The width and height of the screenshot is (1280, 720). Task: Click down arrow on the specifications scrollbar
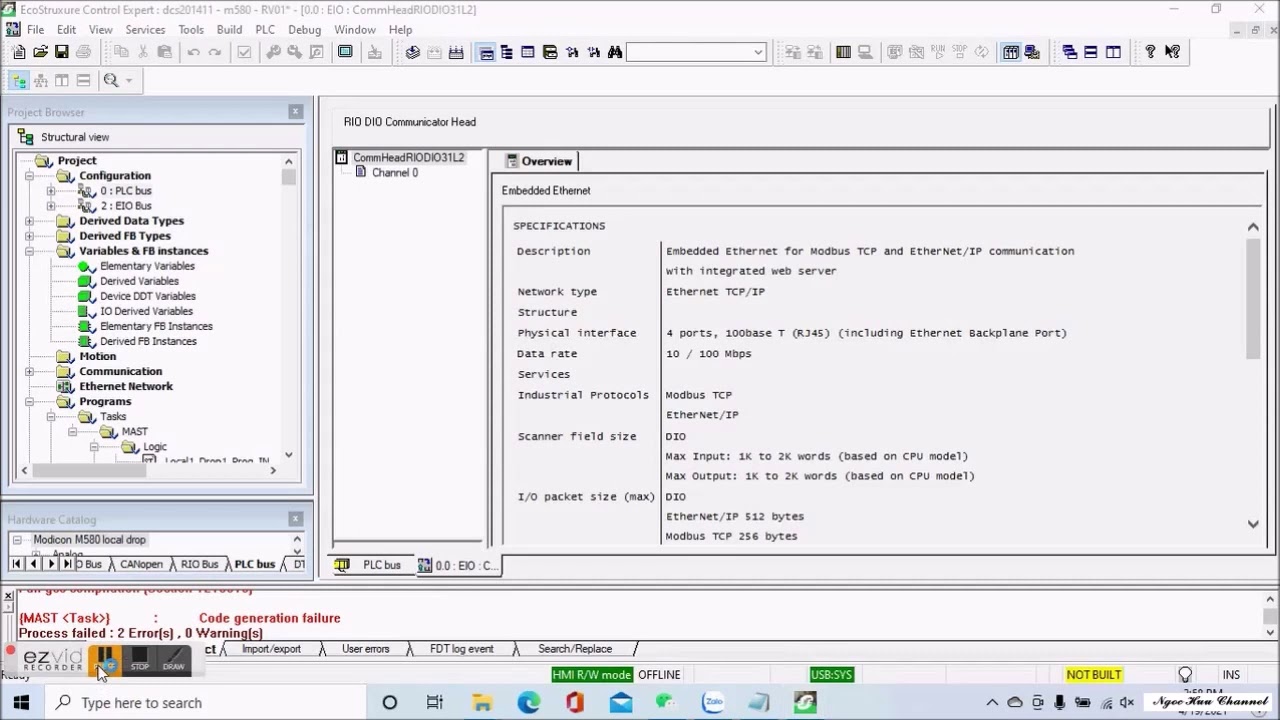coord(1253,523)
